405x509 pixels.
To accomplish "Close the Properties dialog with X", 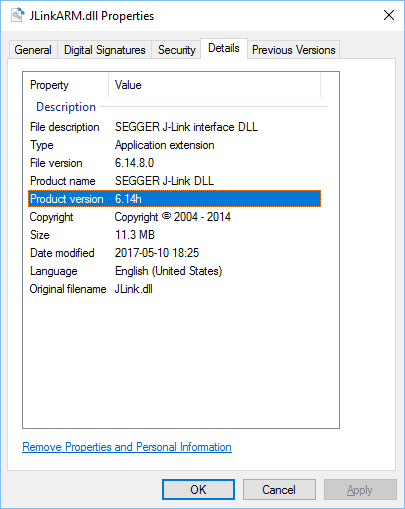I will [389, 15].
